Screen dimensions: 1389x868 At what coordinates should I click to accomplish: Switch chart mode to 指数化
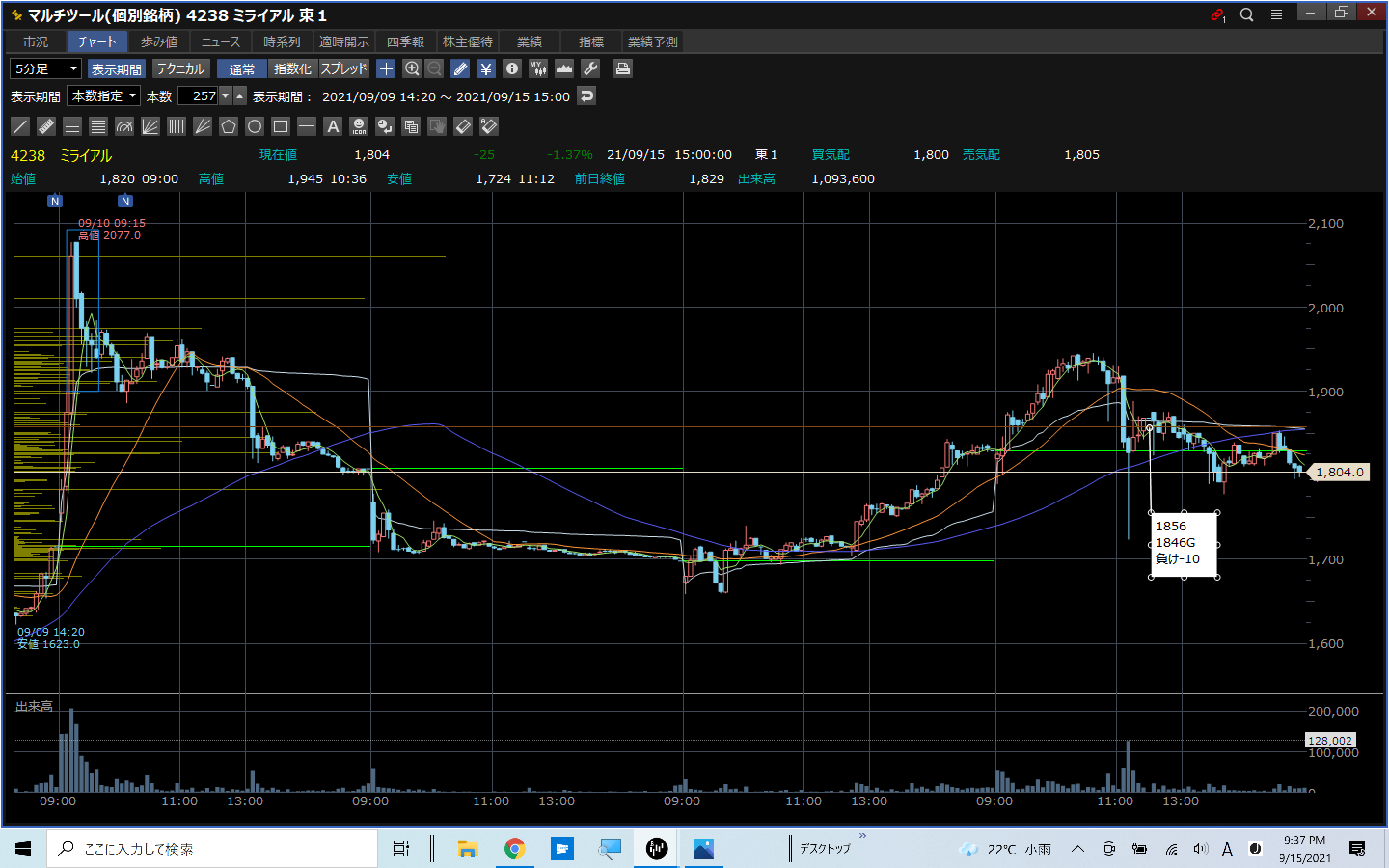coord(292,69)
